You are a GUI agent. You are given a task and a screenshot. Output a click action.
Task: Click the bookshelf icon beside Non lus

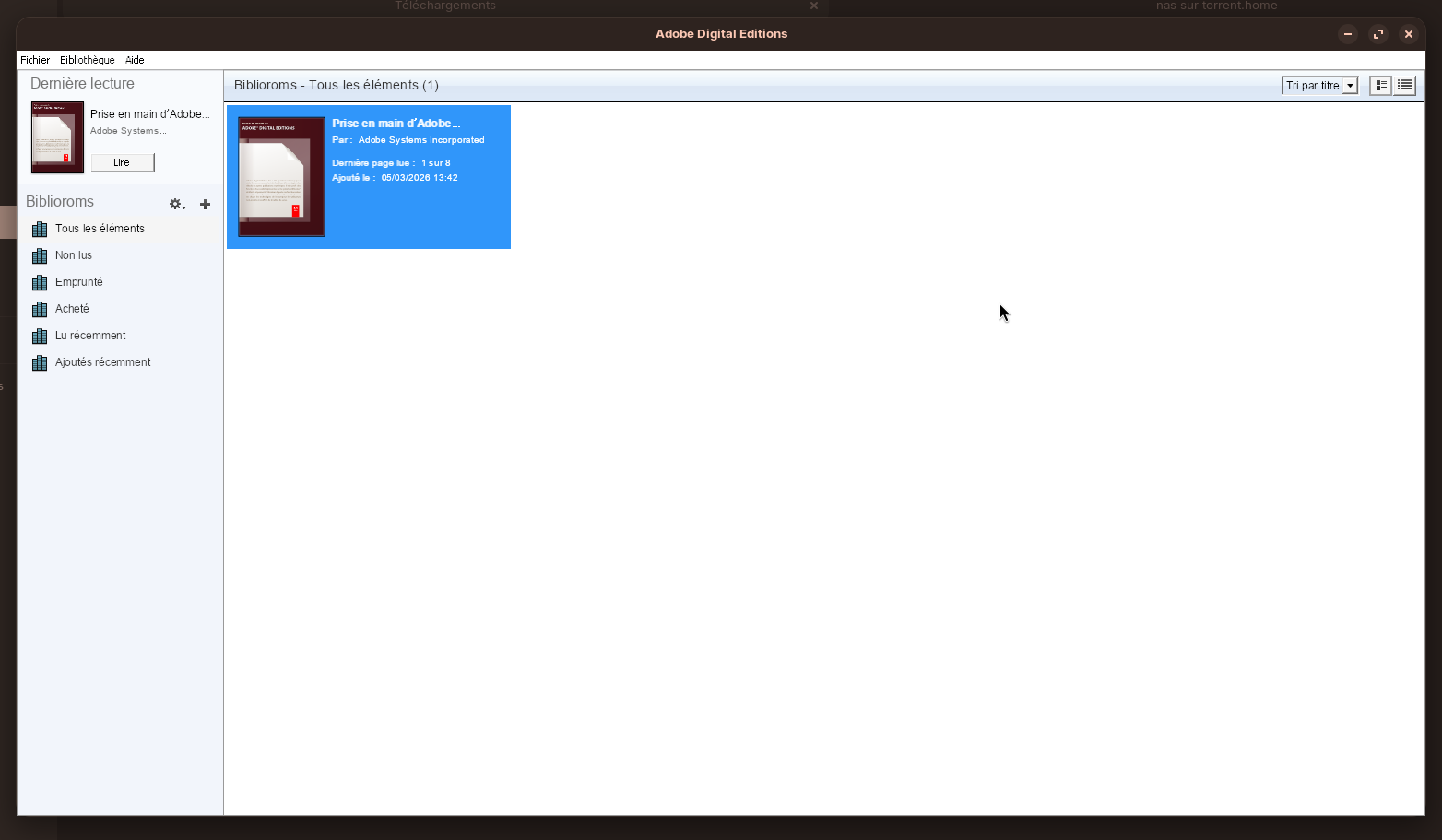(40, 255)
